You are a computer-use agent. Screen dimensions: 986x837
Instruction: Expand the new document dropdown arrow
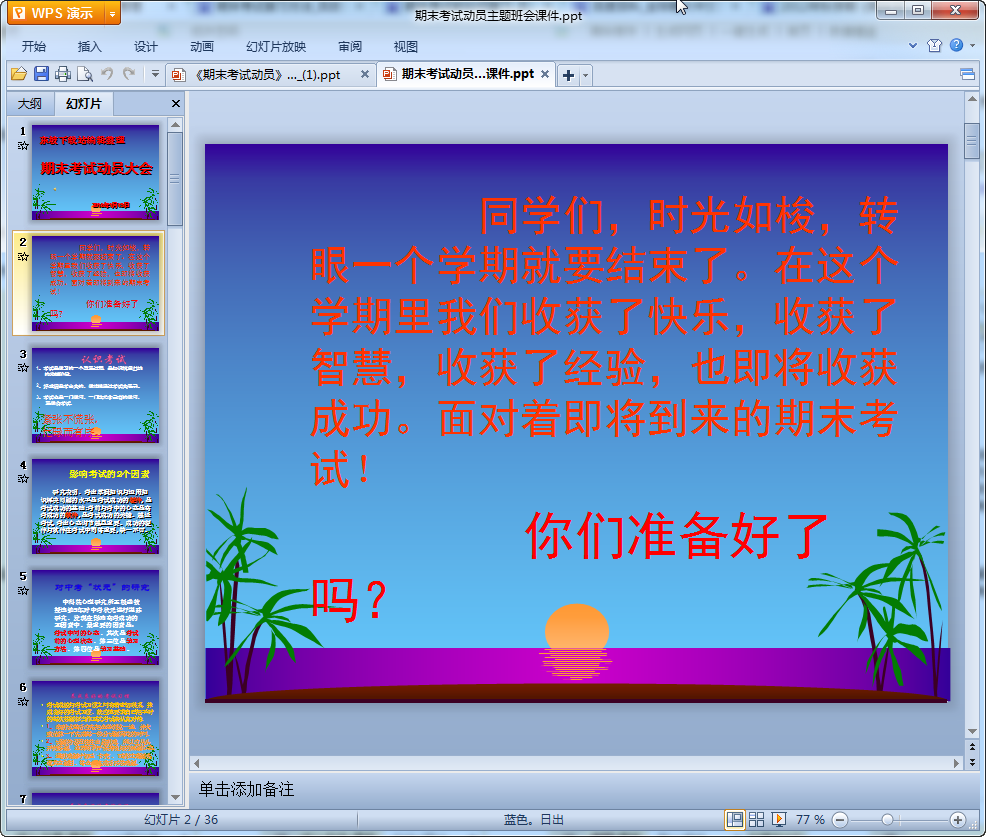(585, 75)
